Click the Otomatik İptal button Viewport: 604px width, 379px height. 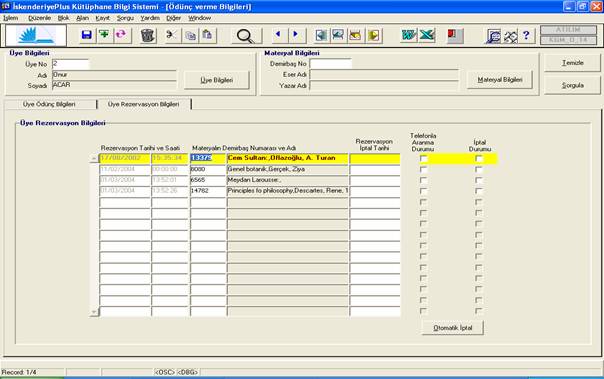click(x=453, y=328)
